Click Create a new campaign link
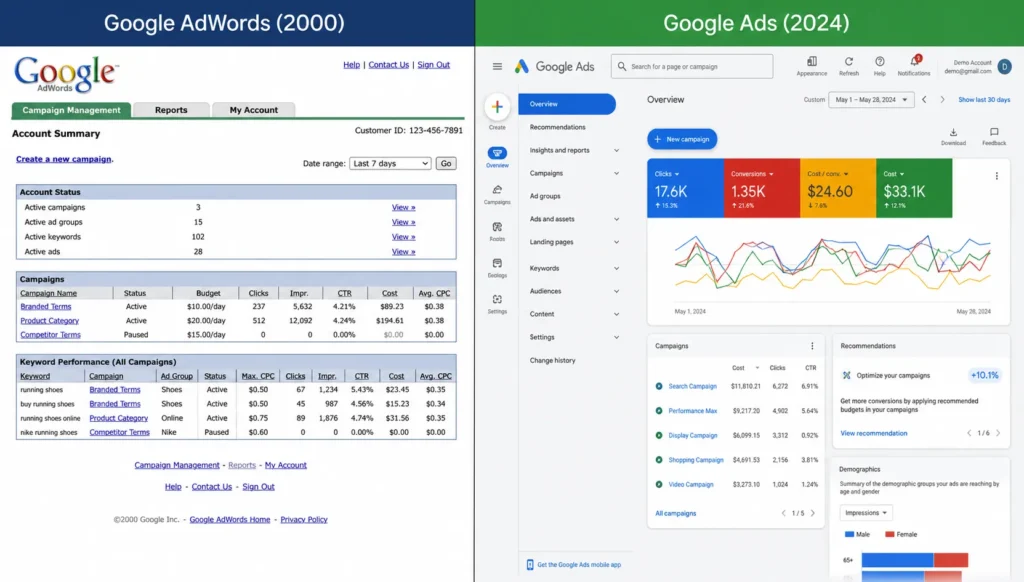1024x582 pixels. pos(63,159)
